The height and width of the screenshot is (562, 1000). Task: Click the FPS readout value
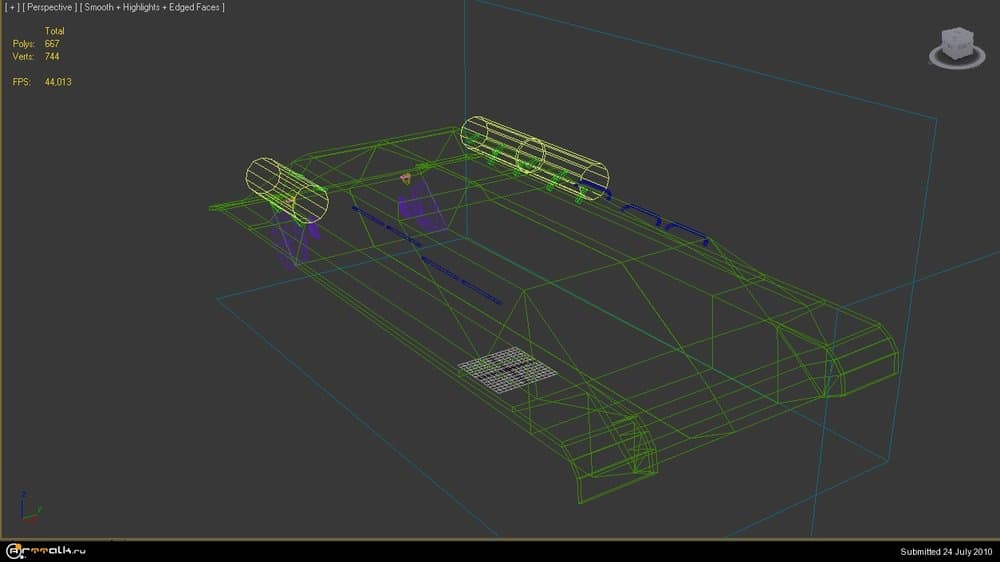58,82
